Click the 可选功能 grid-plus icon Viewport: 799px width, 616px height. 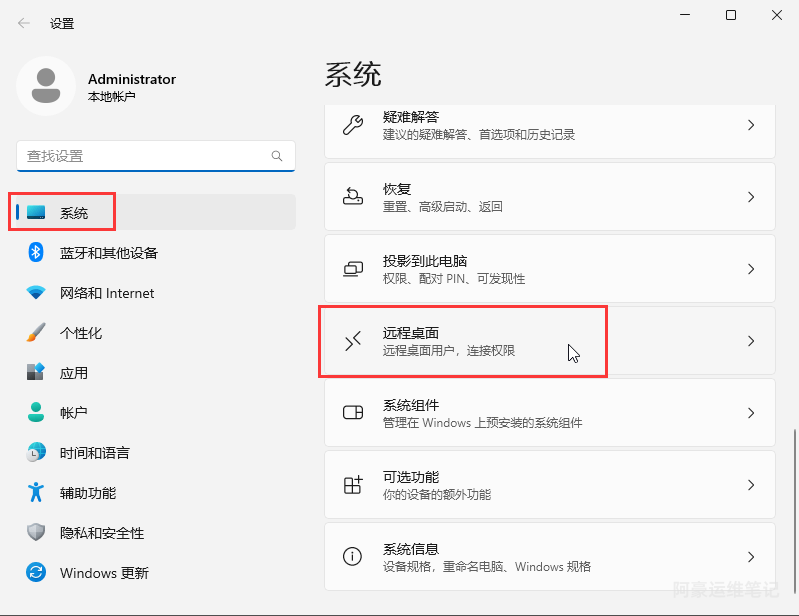pyautogui.click(x=353, y=485)
